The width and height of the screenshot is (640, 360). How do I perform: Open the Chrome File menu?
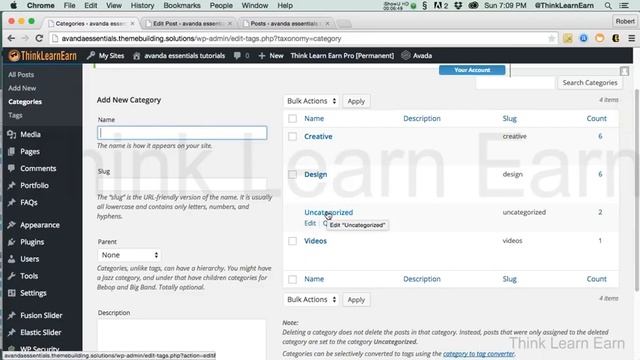69,5
